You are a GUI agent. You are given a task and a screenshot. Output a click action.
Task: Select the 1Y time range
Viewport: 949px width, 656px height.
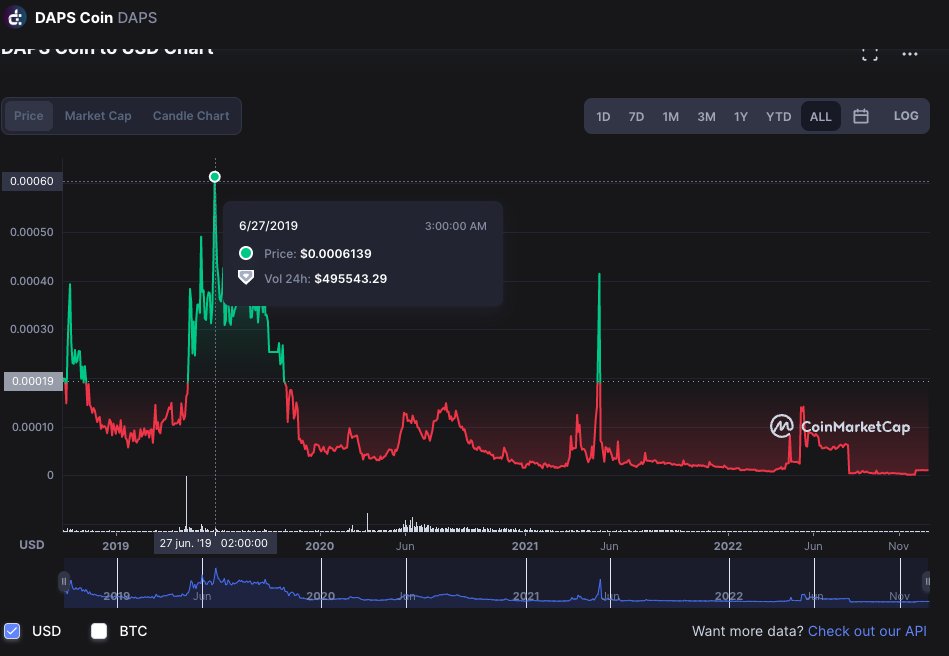coord(741,116)
